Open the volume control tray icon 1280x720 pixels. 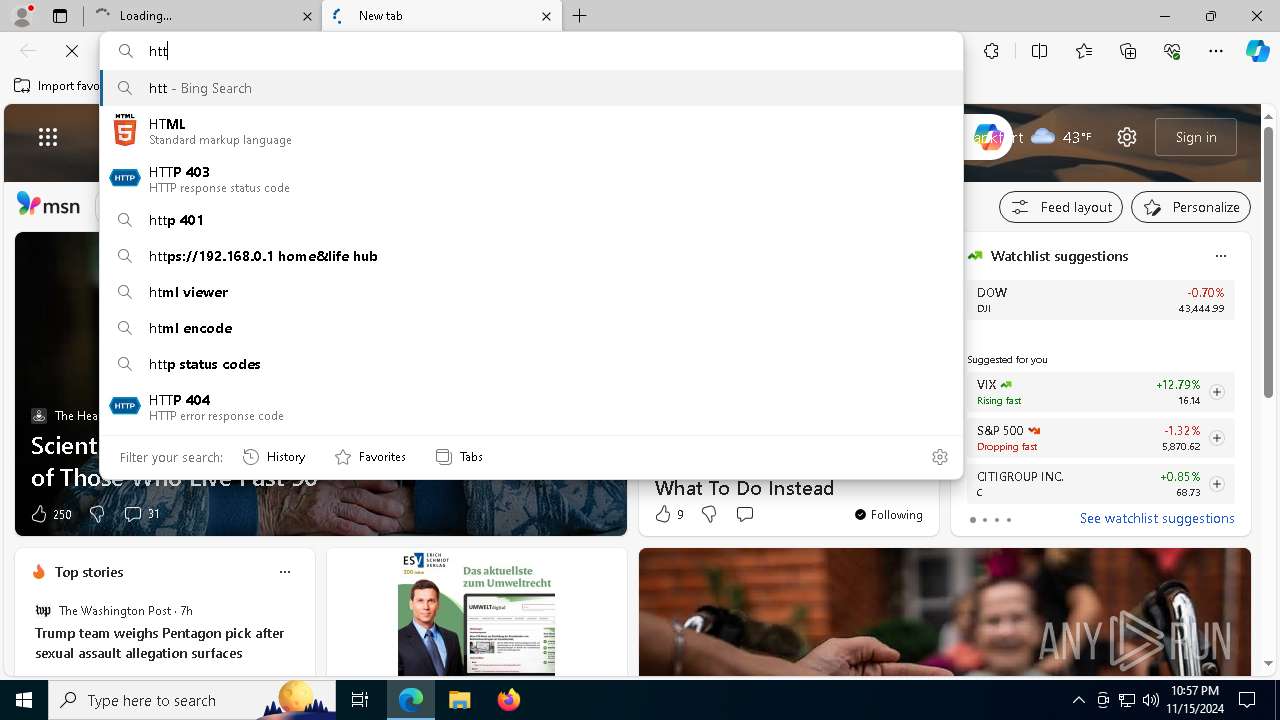(x=1150, y=700)
